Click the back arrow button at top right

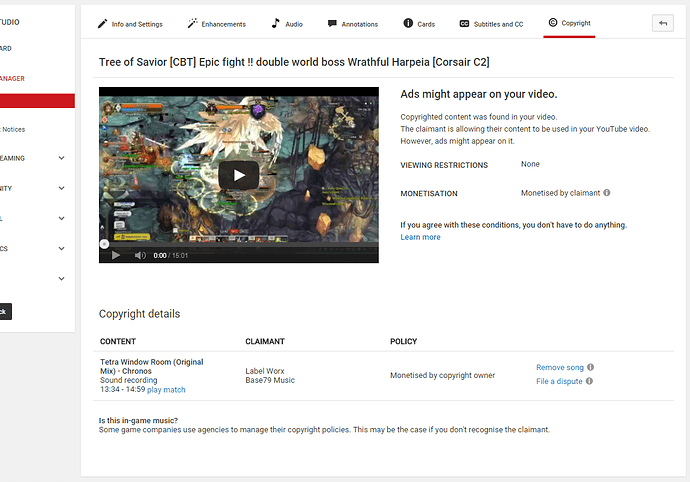pos(662,23)
